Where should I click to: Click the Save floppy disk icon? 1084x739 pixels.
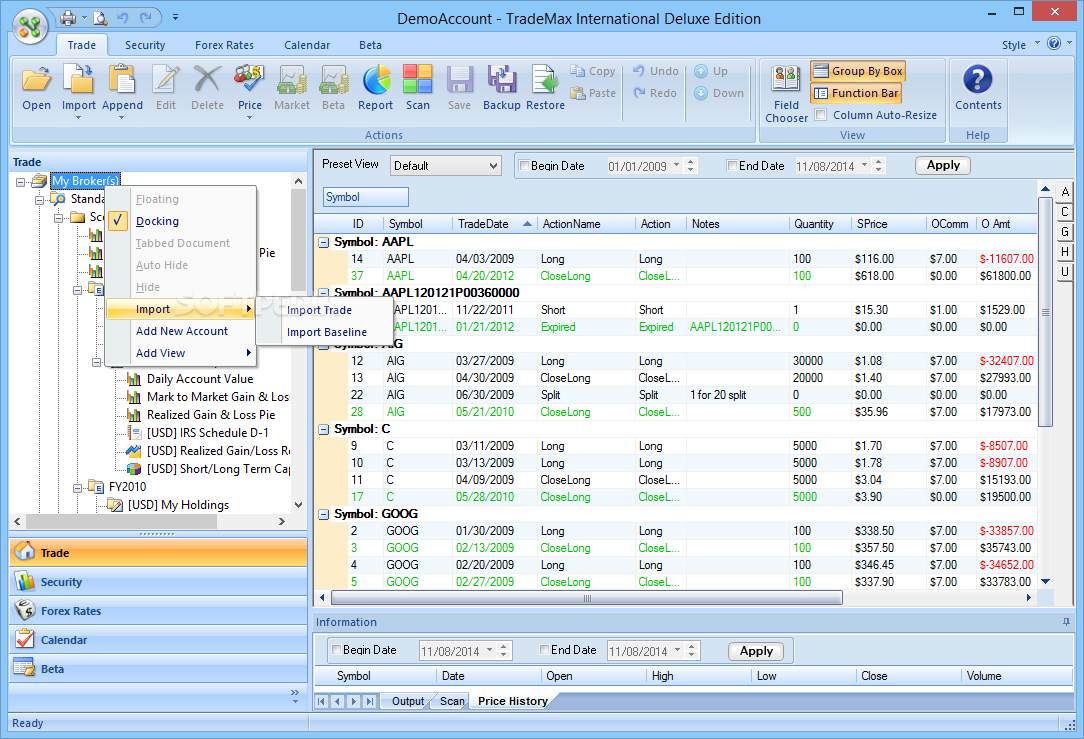[459, 79]
